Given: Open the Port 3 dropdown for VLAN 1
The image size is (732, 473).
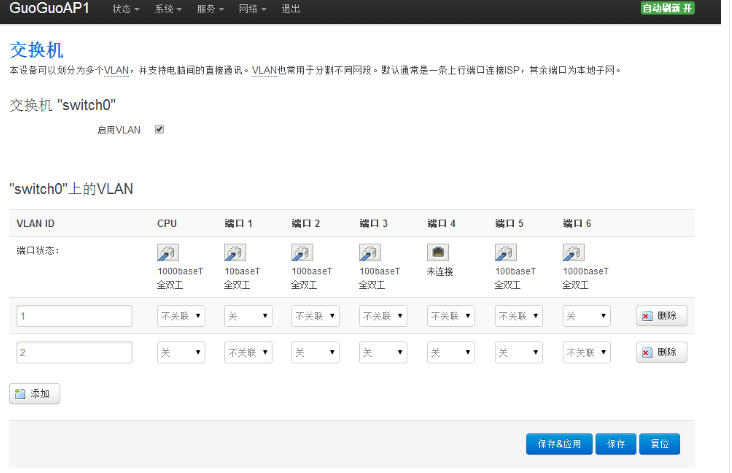Looking at the screenshot, I should [x=383, y=316].
